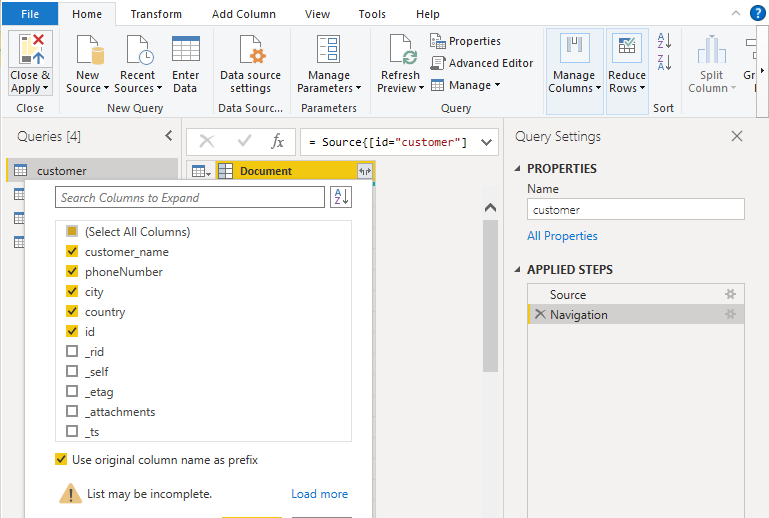Select the Source applied step
The image size is (769, 518).
pos(636,294)
